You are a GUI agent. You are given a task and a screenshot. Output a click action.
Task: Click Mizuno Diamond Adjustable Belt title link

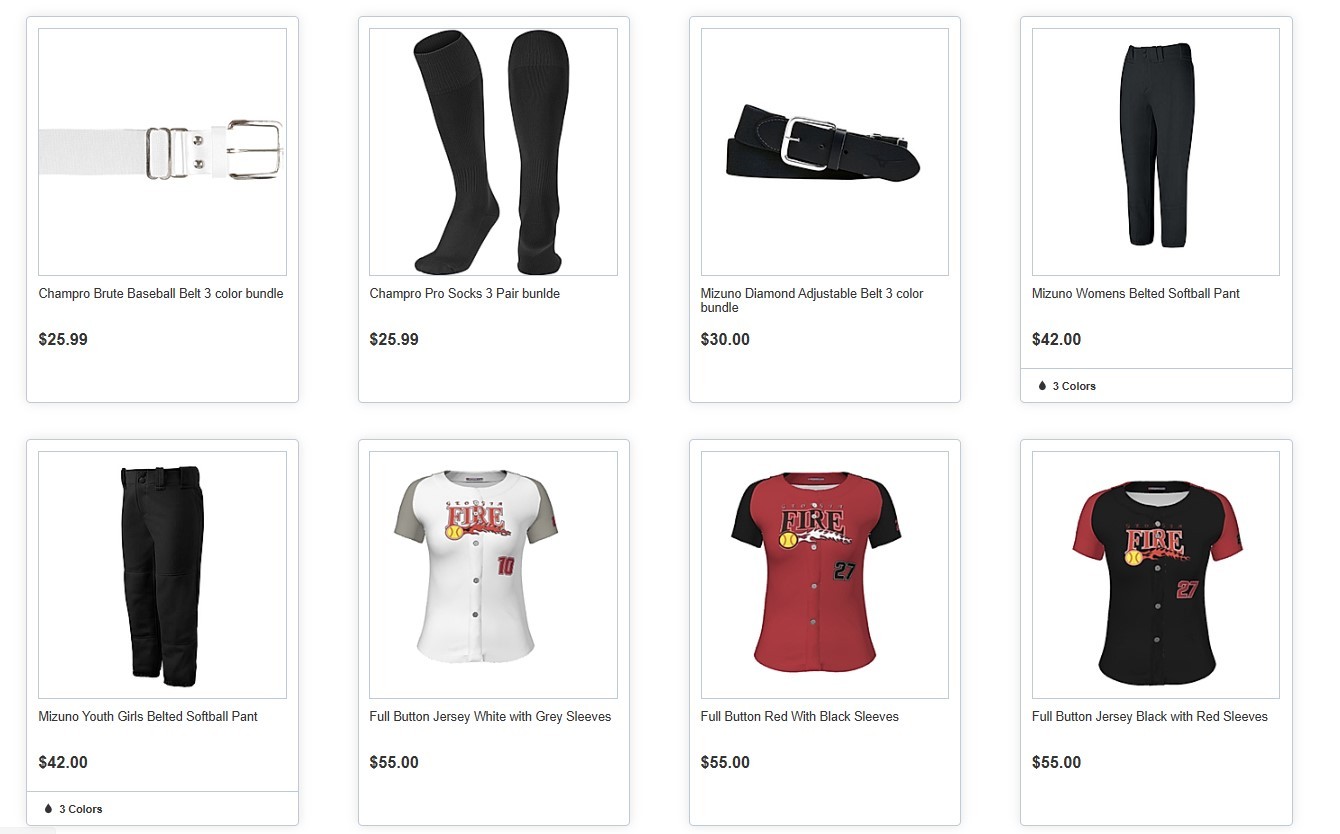tap(812, 301)
